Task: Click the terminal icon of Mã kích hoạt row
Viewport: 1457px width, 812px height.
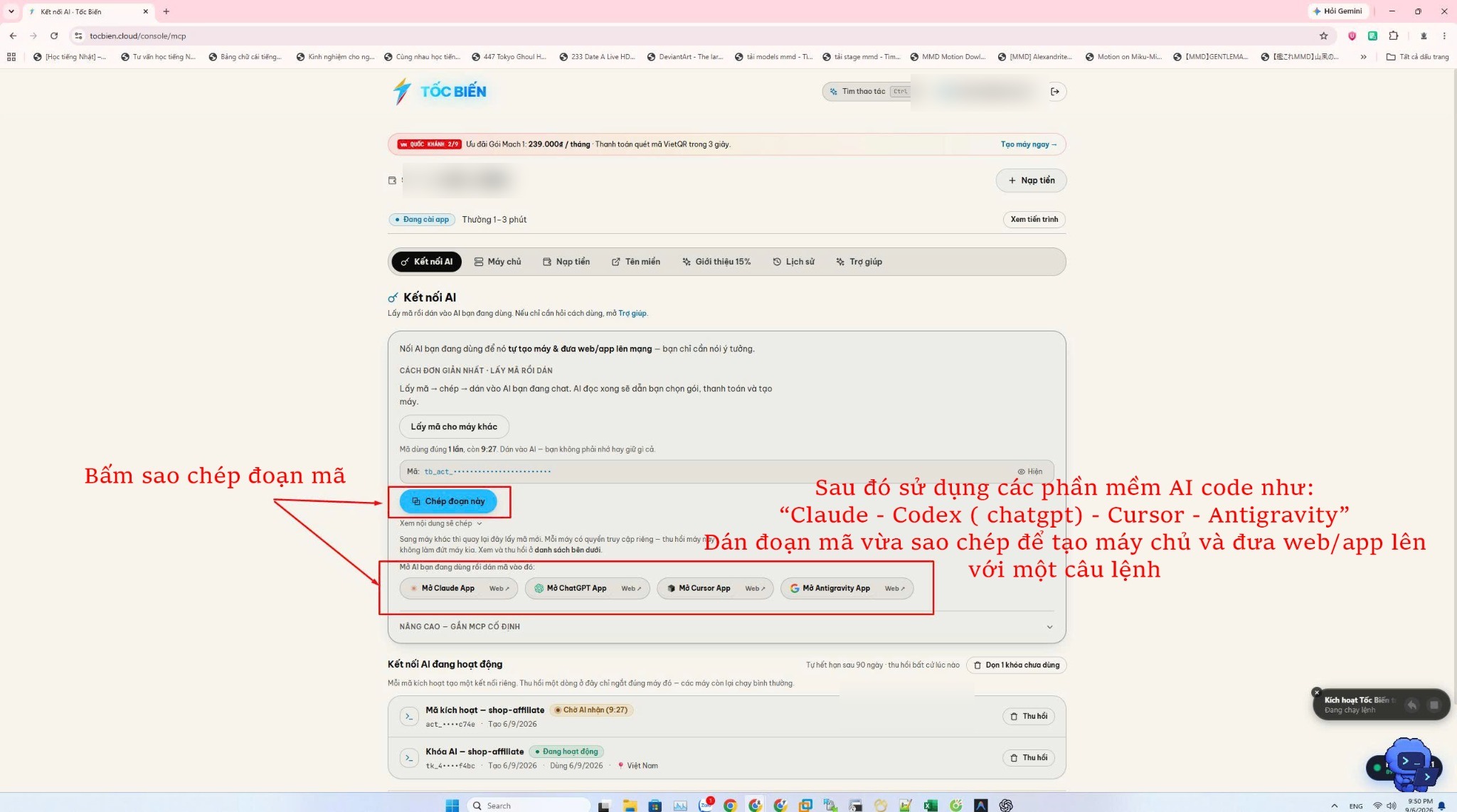Action: coord(409,717)
